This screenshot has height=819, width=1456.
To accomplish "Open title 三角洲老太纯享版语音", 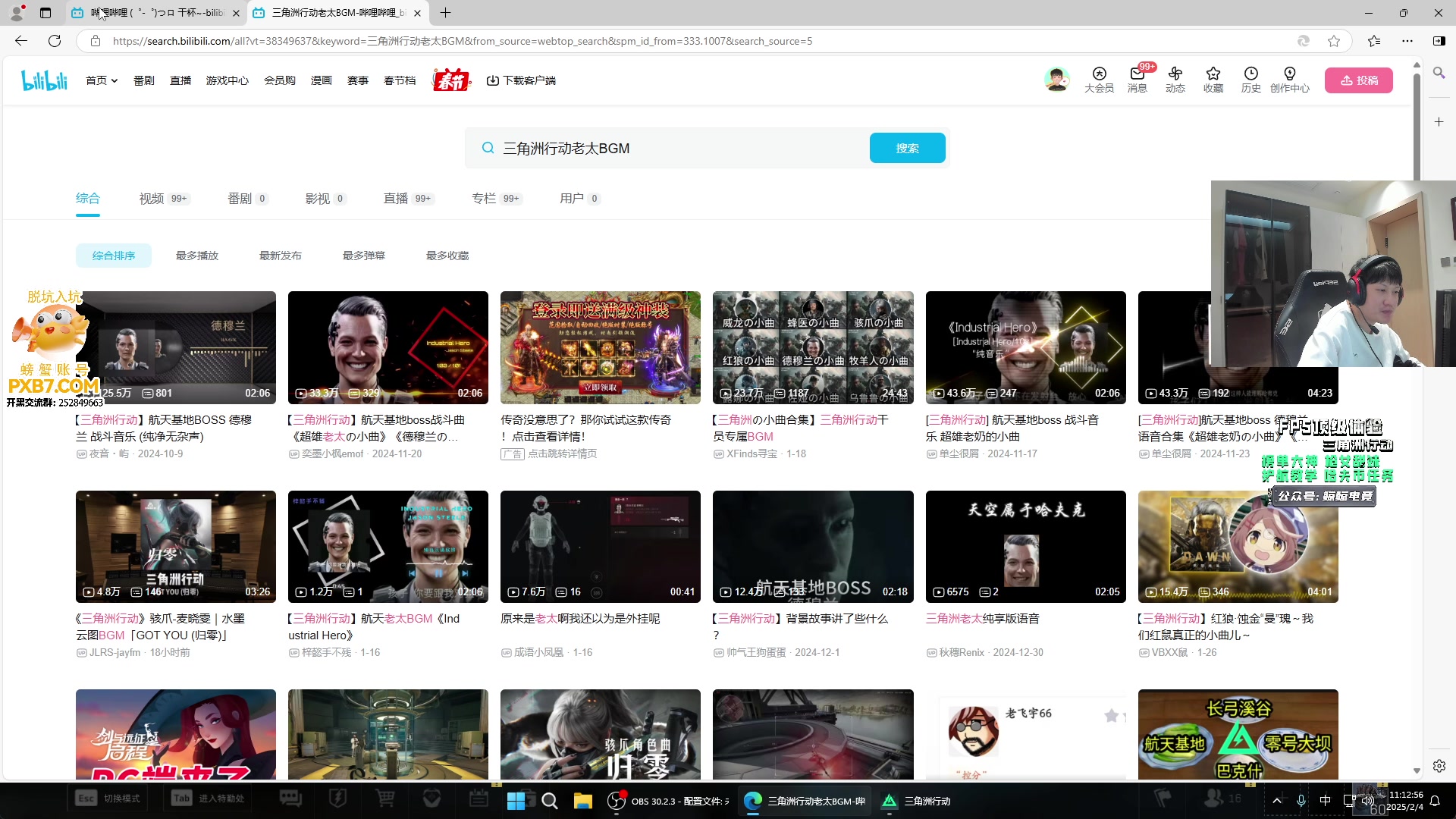I will (x=982, y=619).
